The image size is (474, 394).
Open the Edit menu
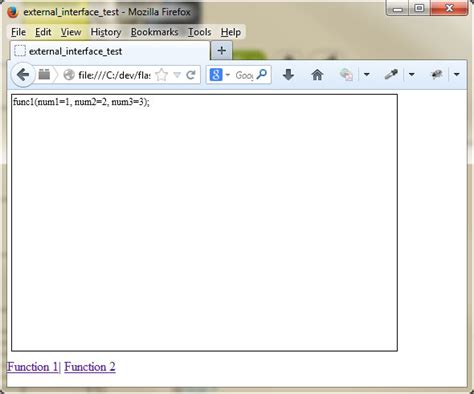click(x=43, y=32)
